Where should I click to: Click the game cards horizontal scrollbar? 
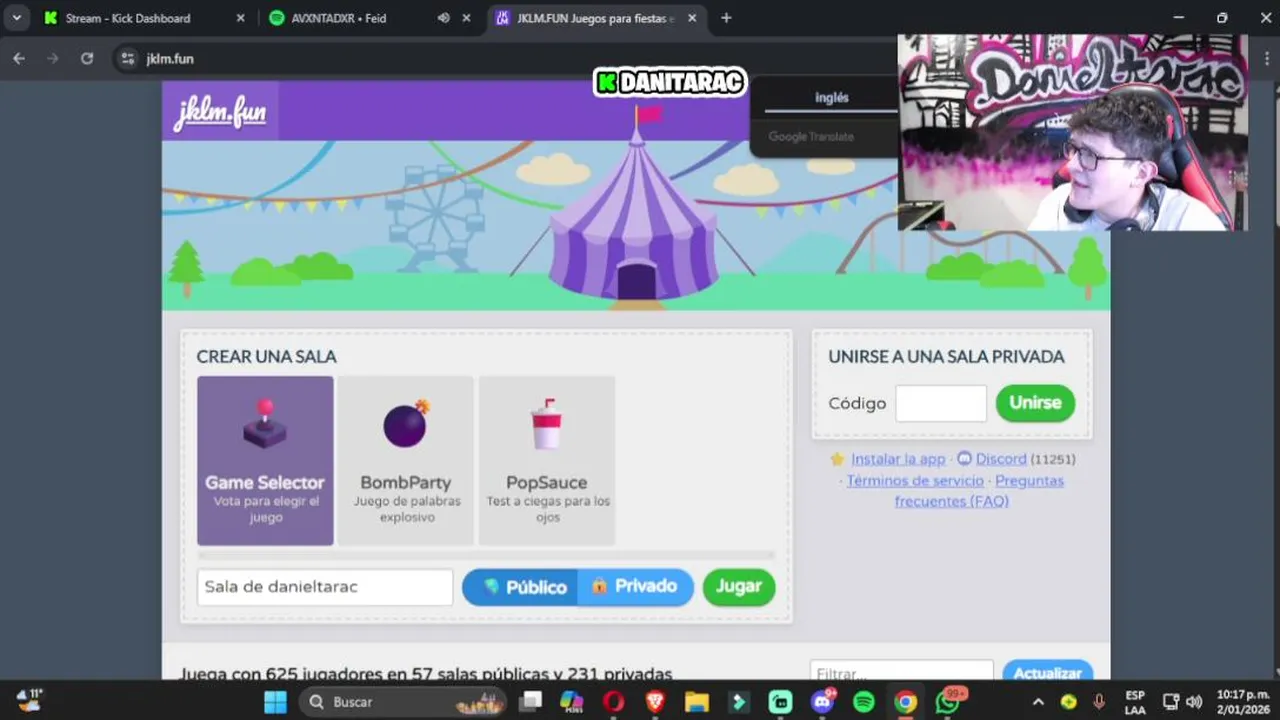(486, 555)
